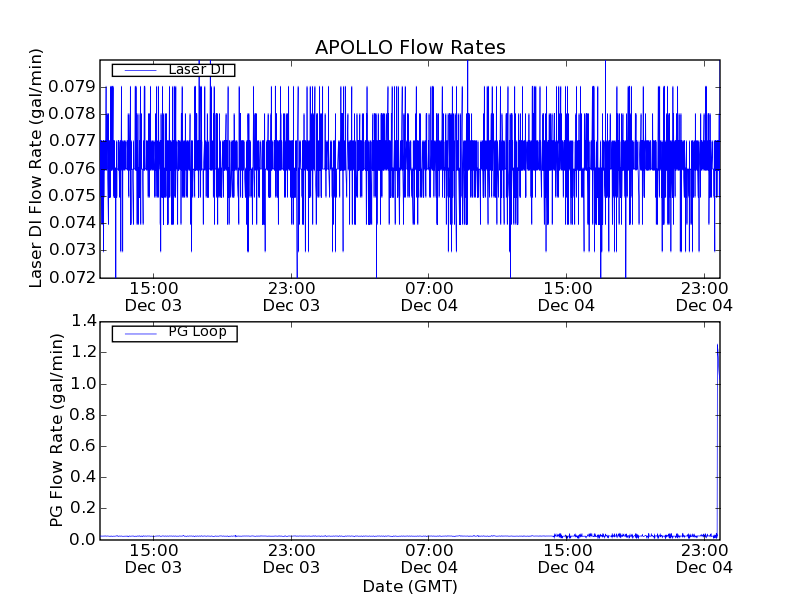Click bottom chart's 15:00 Dec 04 tick label
Viewport: 800px width, 600px height.
(566, 558)
